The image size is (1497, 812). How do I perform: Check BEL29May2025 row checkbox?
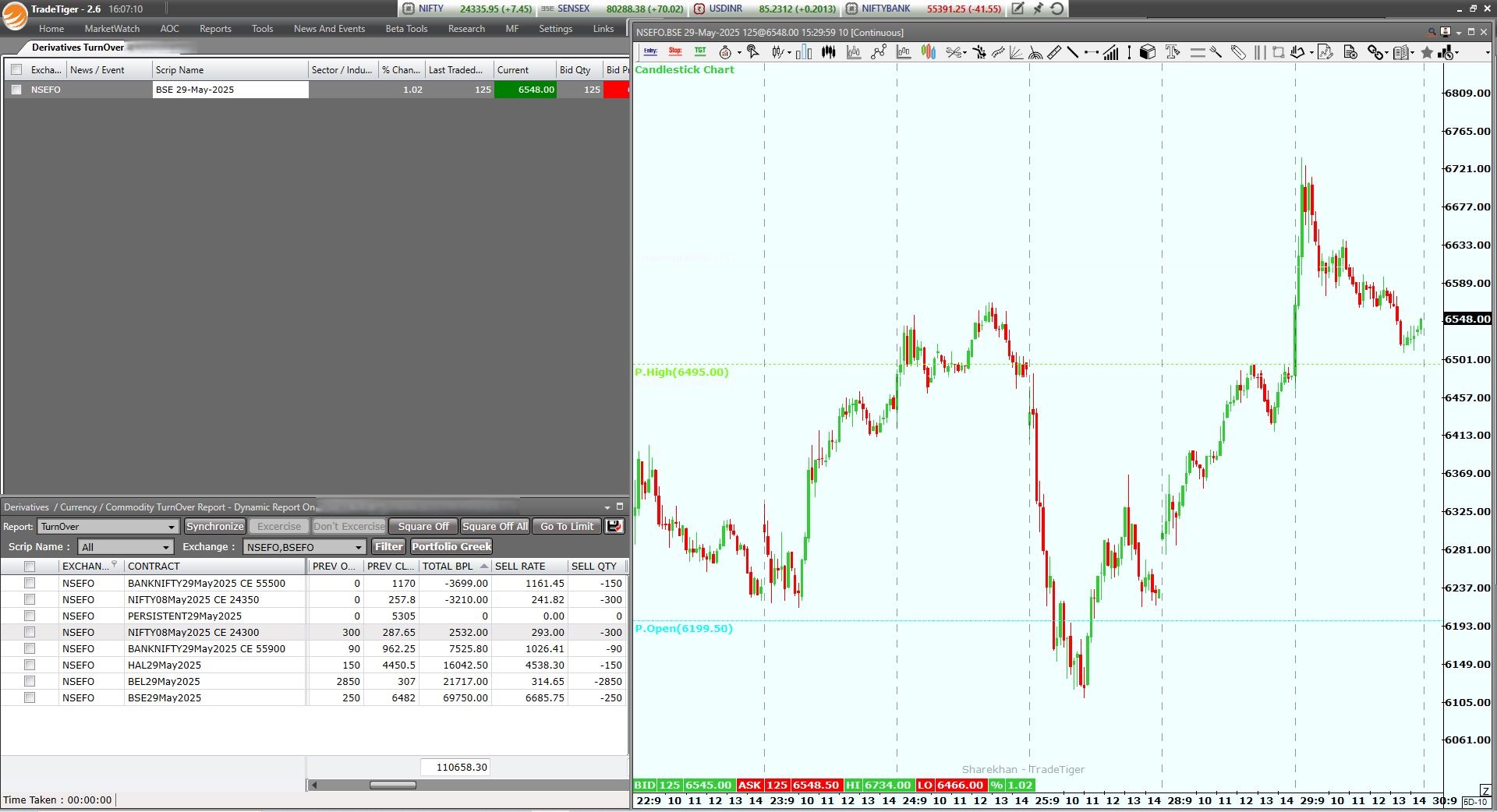tap(30, 681)
